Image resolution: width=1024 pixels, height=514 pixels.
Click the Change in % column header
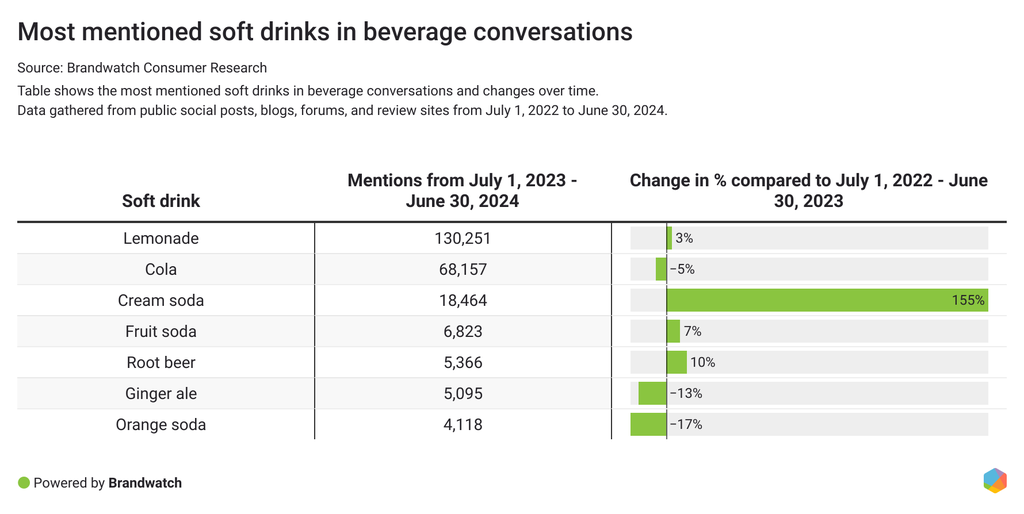pos(808,190)
